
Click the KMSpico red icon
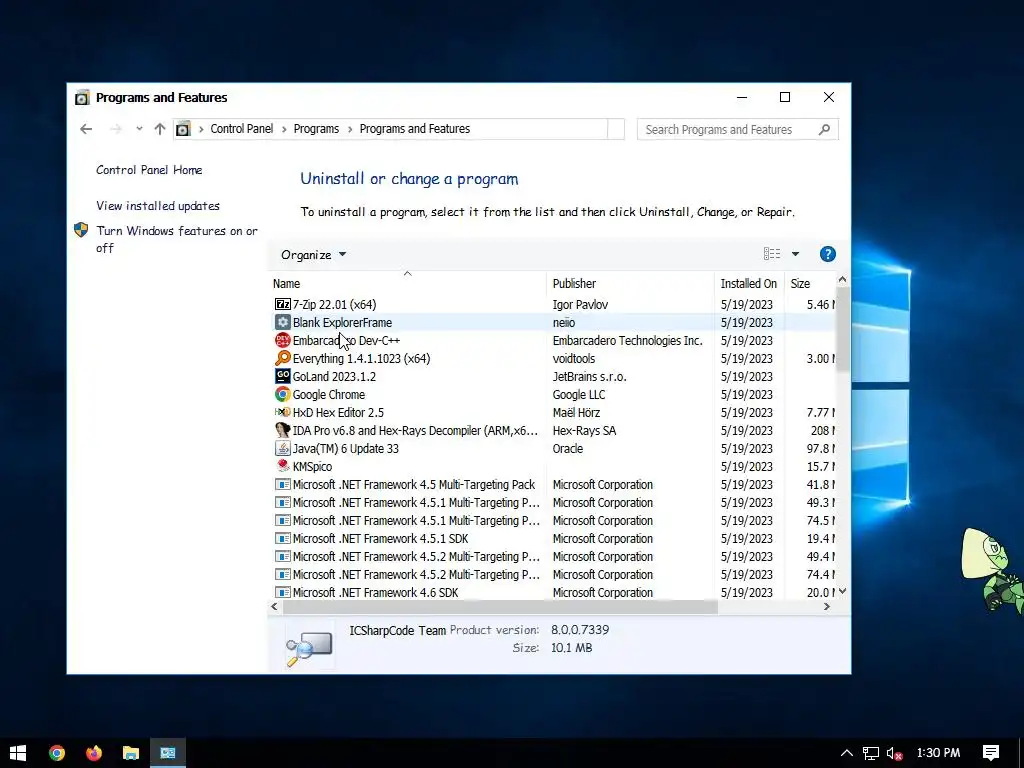283,466
